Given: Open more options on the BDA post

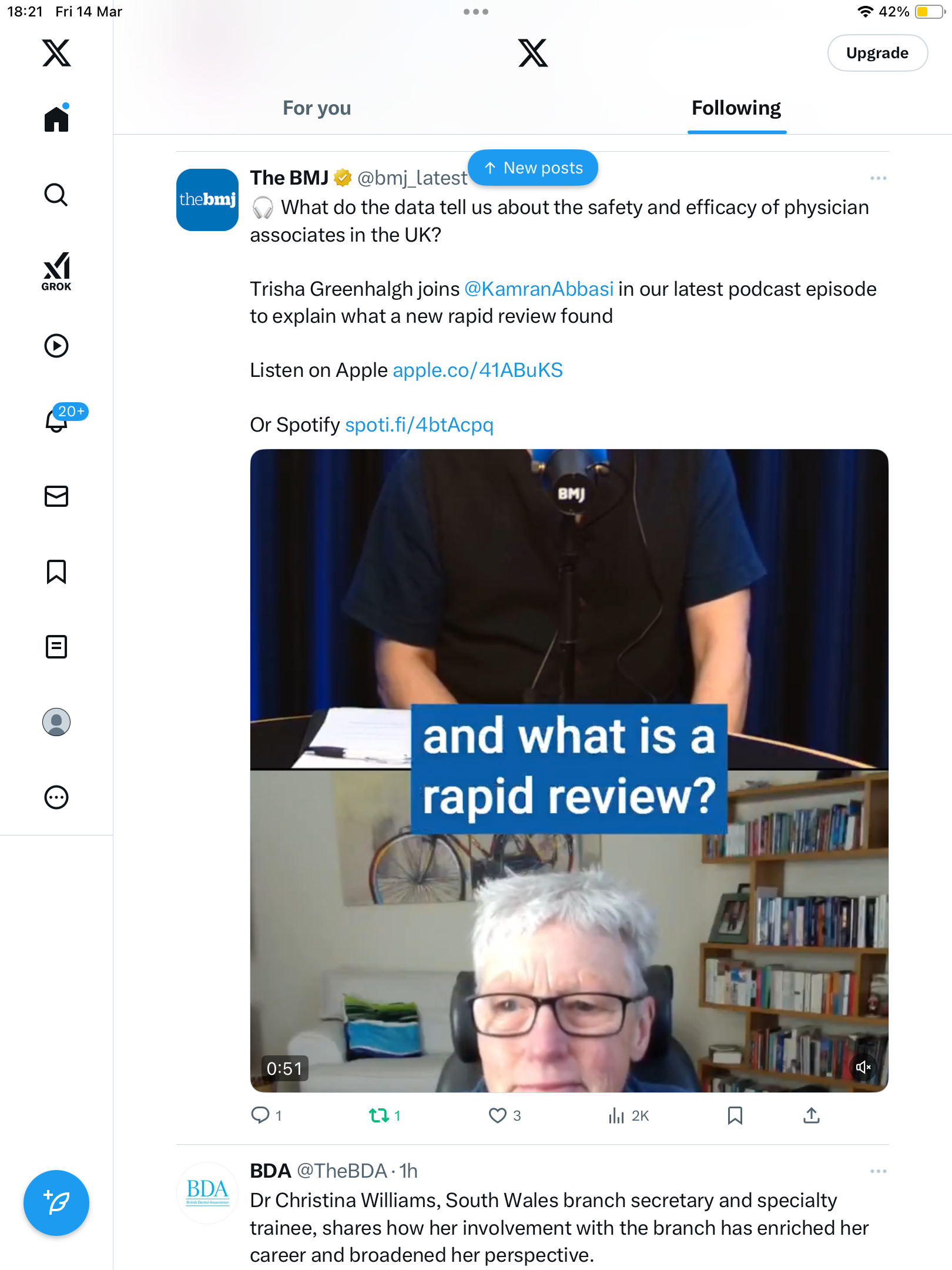Looking at the screenshot, I should point(878,1171).
